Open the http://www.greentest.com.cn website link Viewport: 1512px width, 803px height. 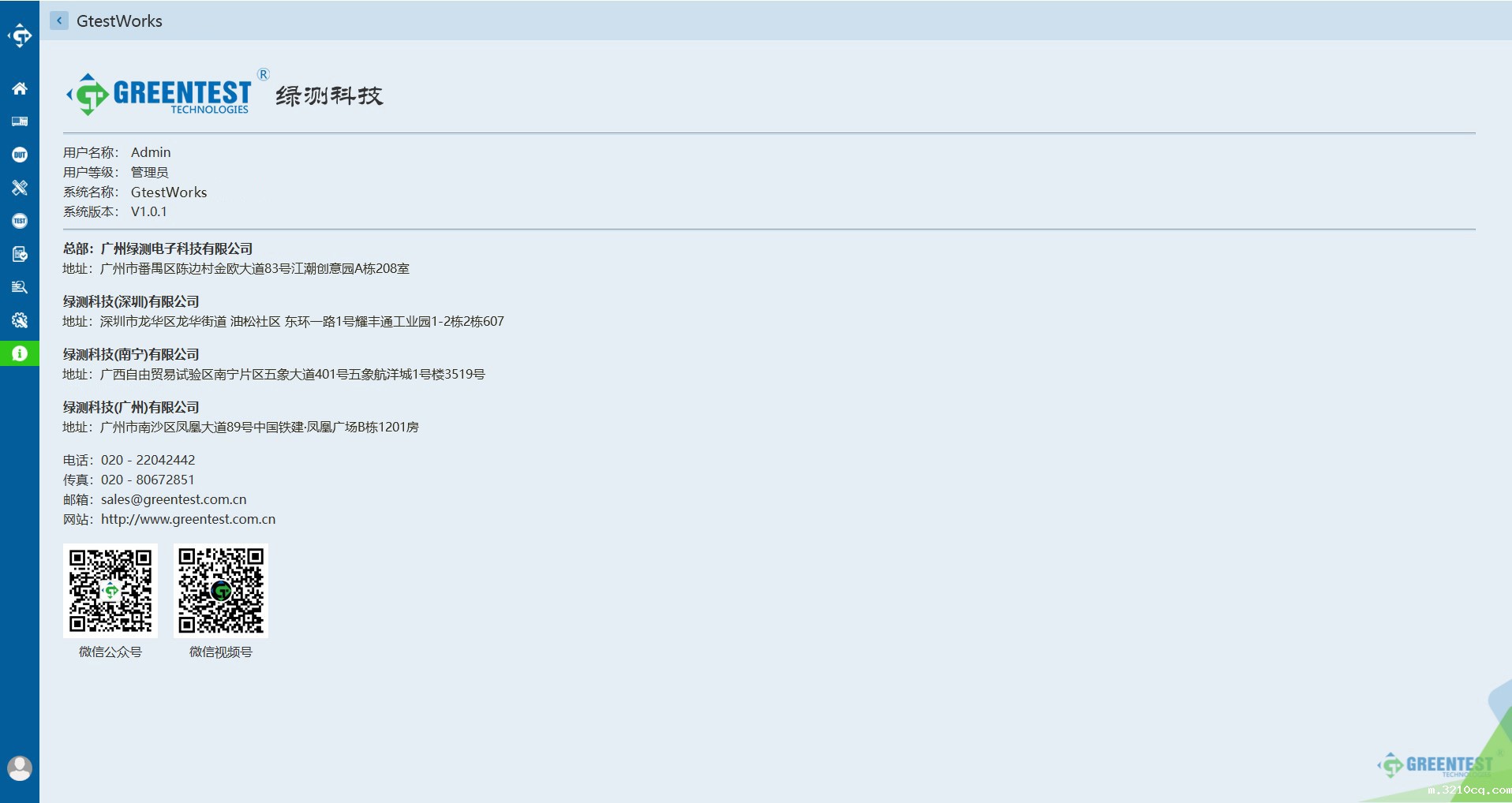(x=188, y=519)
